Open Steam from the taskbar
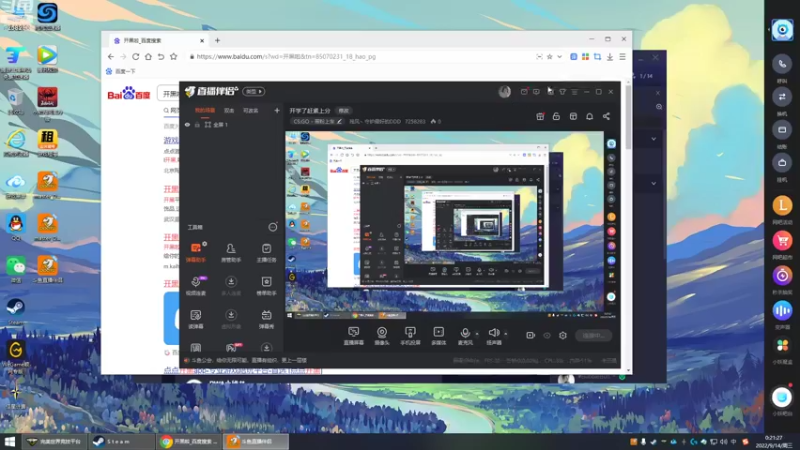The height and width of the screenshot is (450, 800). 120,441
